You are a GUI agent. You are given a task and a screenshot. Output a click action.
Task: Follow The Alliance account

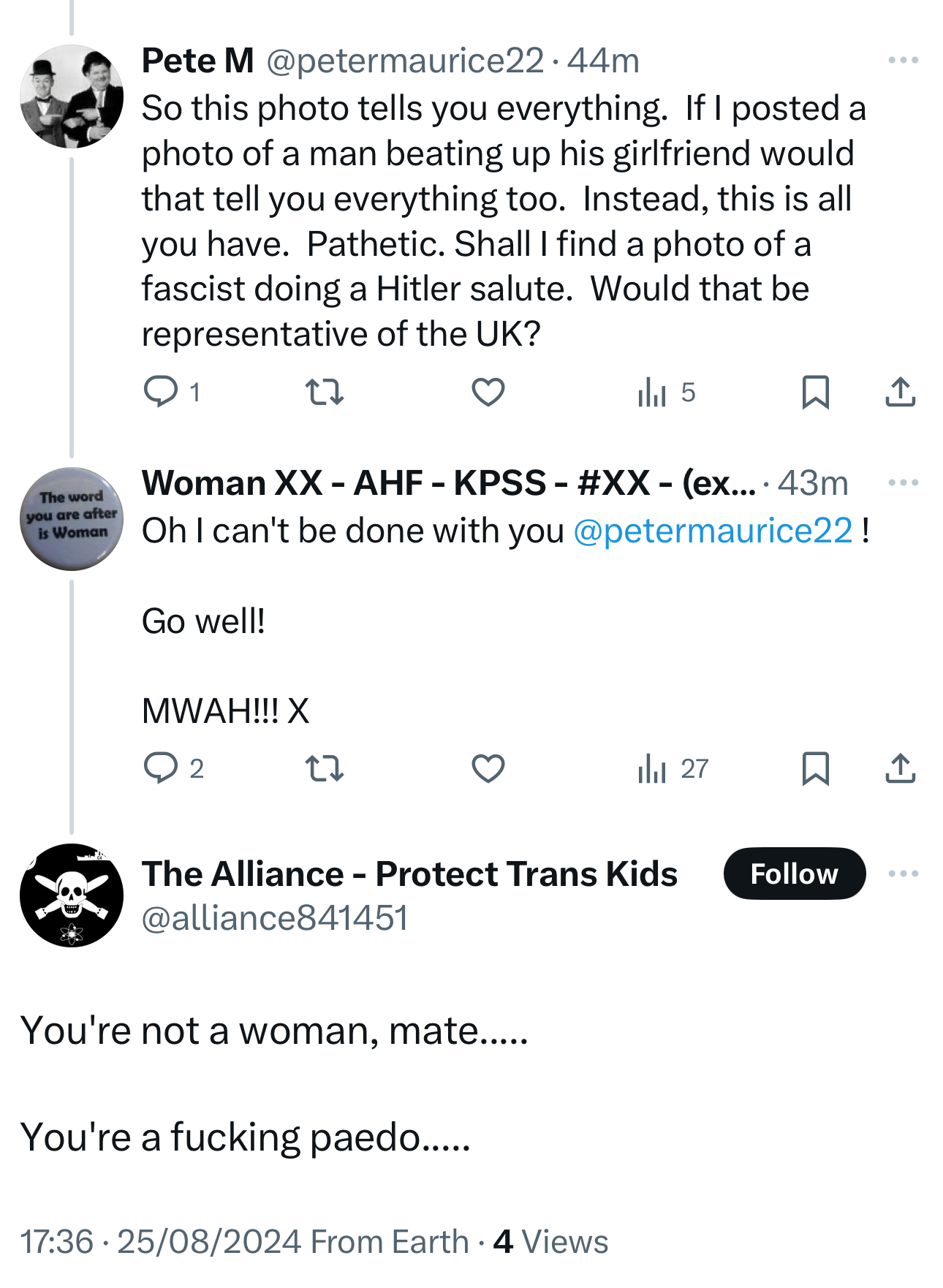[x=794, y=874]
